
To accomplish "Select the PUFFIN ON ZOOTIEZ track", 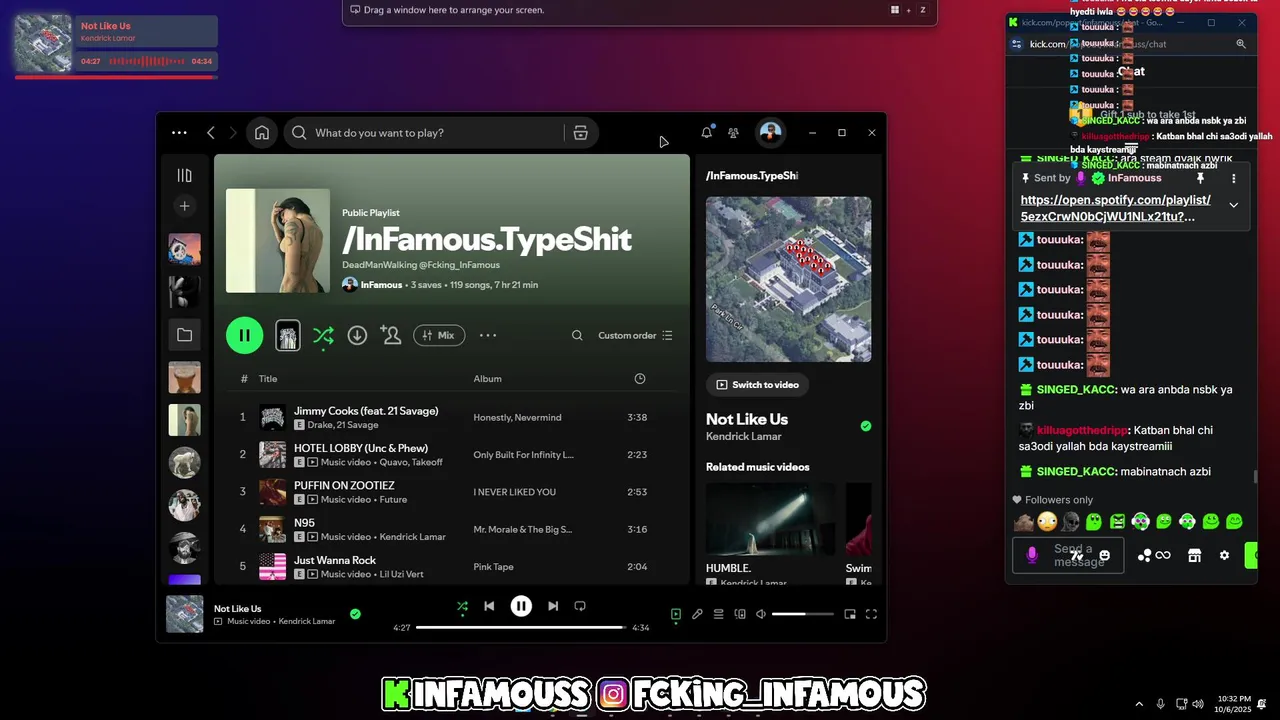I will click(452, 491).
